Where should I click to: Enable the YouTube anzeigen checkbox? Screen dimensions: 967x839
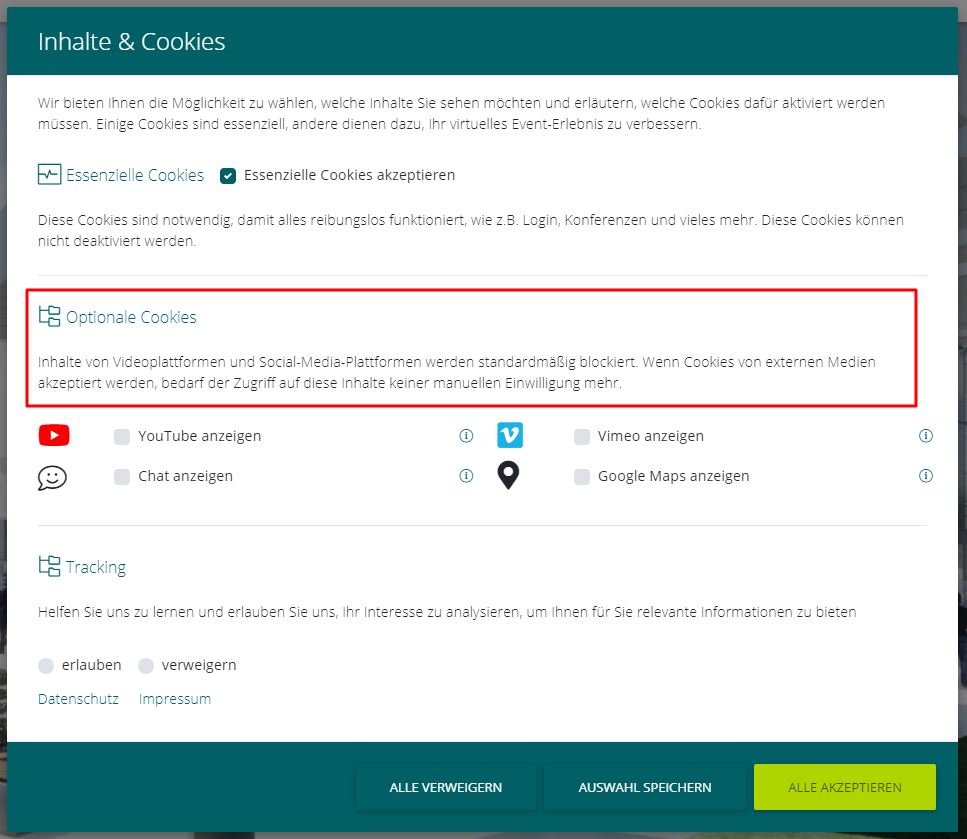(x=122, y=437)
